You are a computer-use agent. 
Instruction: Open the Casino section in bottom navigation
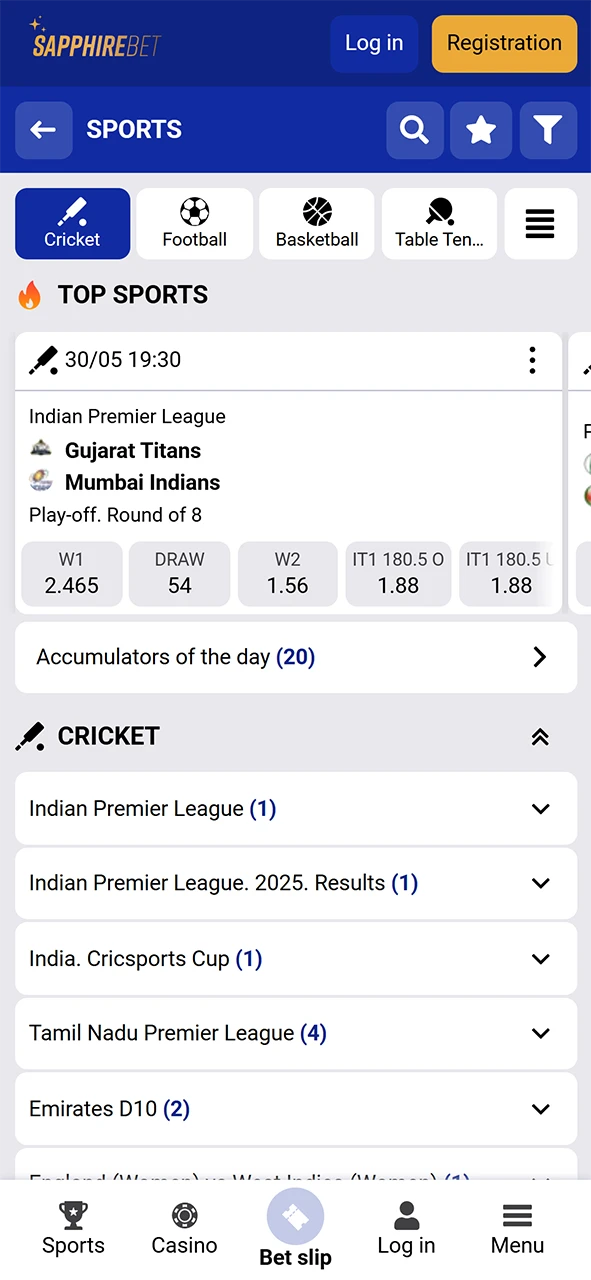pos(184,1229)
